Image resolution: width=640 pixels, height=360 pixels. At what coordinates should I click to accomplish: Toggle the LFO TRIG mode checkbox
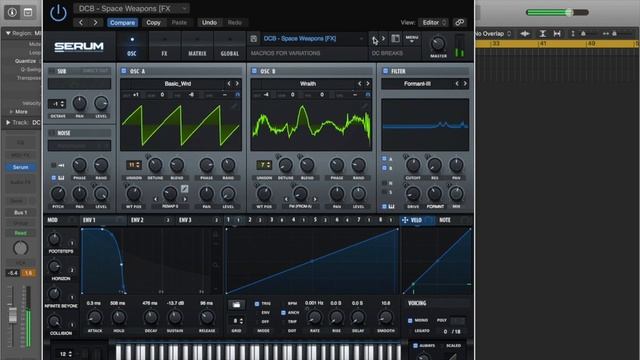(257, 304)
